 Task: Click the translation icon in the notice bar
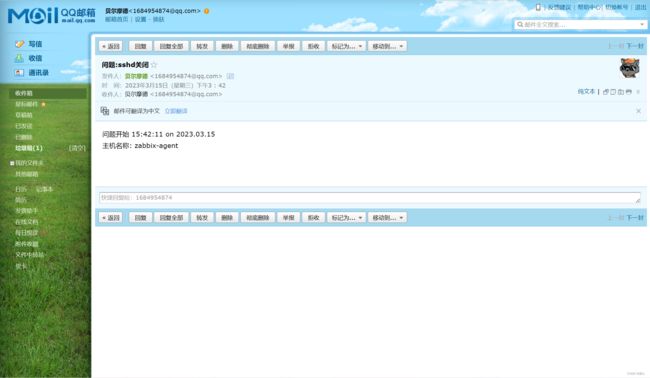105,111
